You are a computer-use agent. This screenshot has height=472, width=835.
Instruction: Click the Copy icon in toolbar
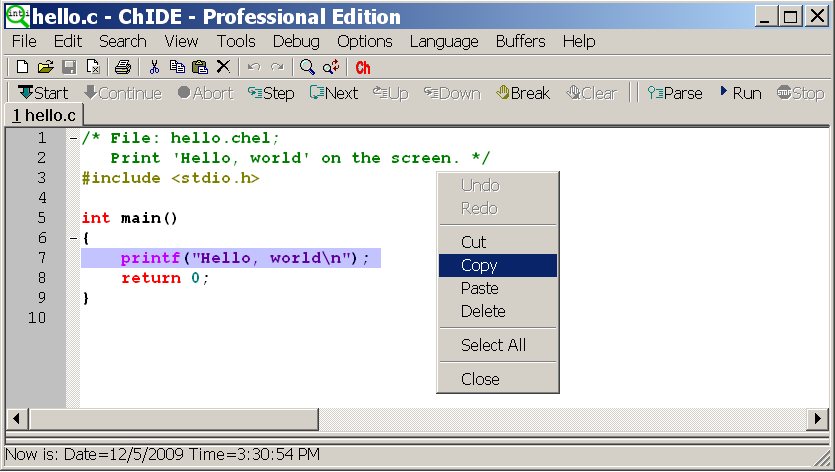[x=177, y=67]
